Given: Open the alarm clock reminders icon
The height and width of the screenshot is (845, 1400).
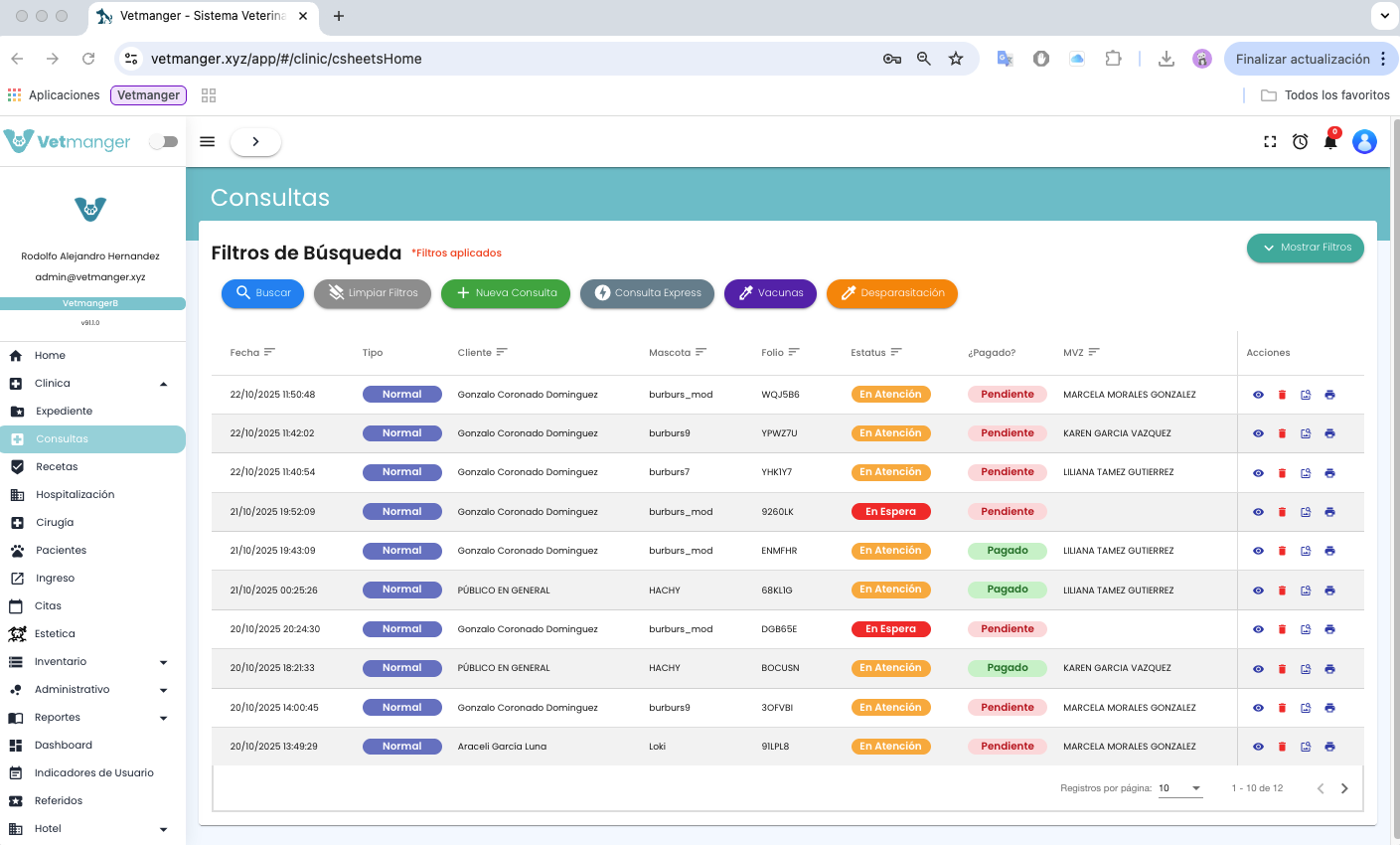Looking at the screenshot, I should [x=1300, y=142].
